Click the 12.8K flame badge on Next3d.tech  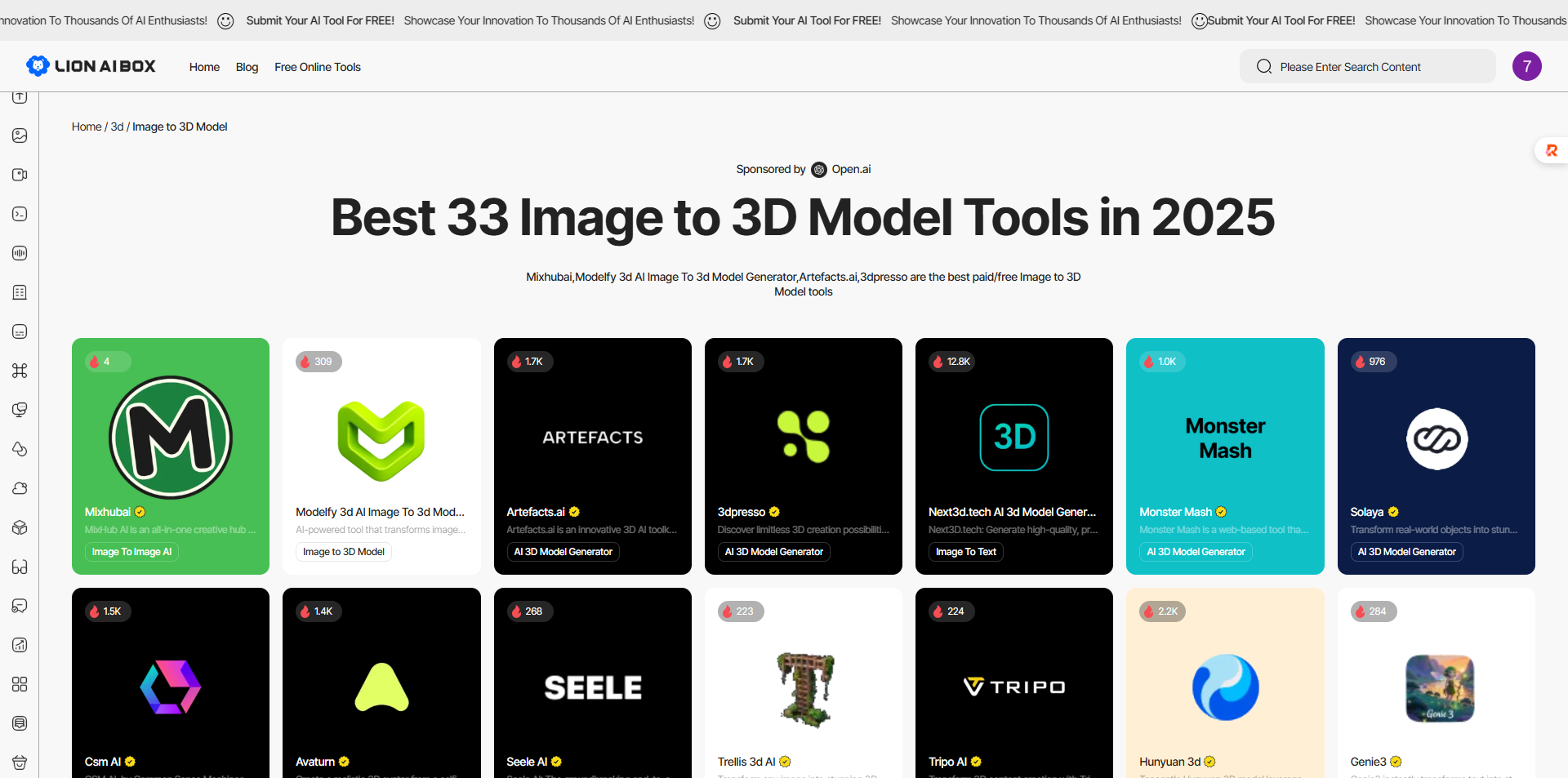coord(952,362)
